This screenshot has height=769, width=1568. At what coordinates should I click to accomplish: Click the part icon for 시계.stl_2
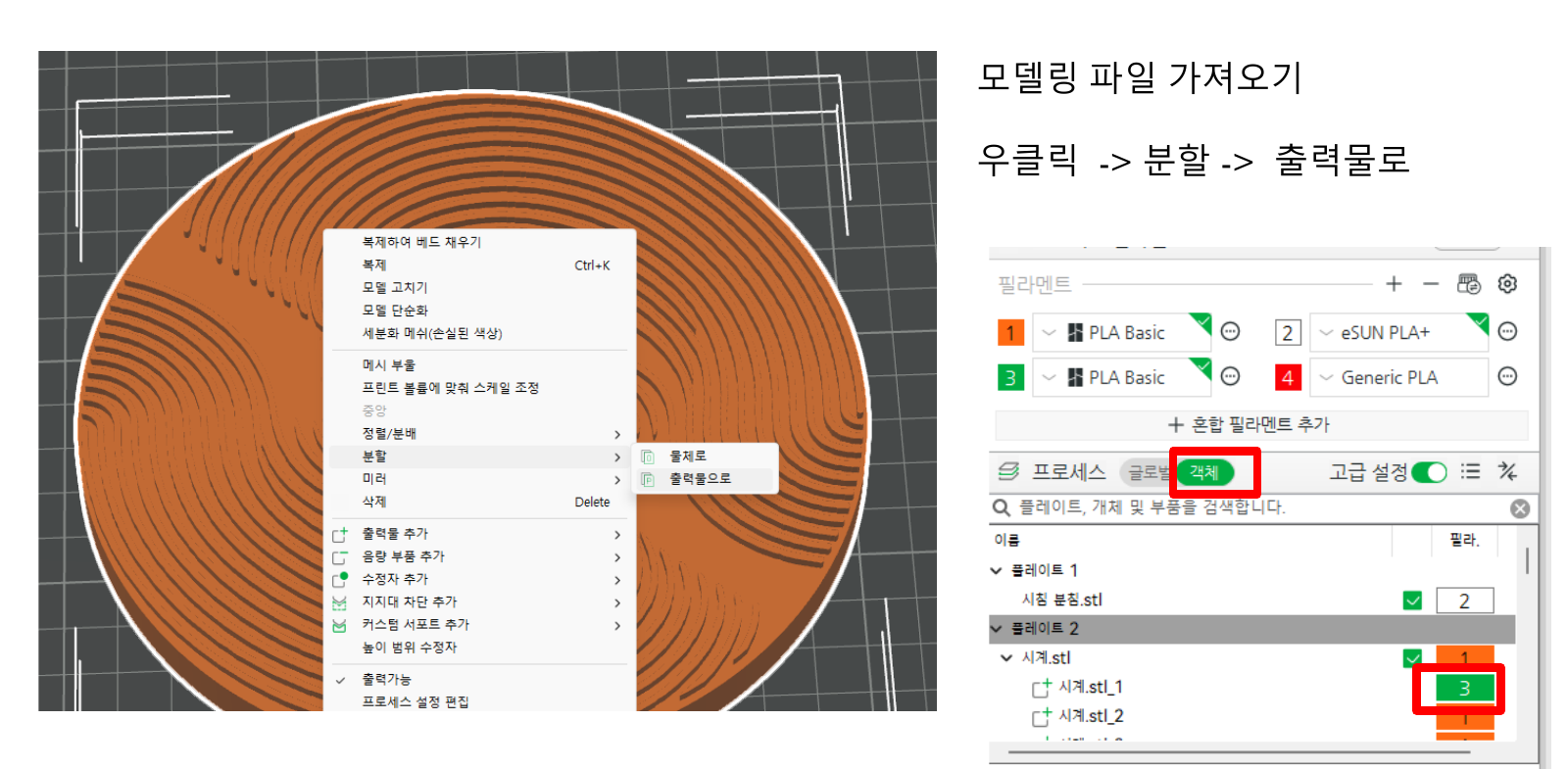tap(1041, 717)
